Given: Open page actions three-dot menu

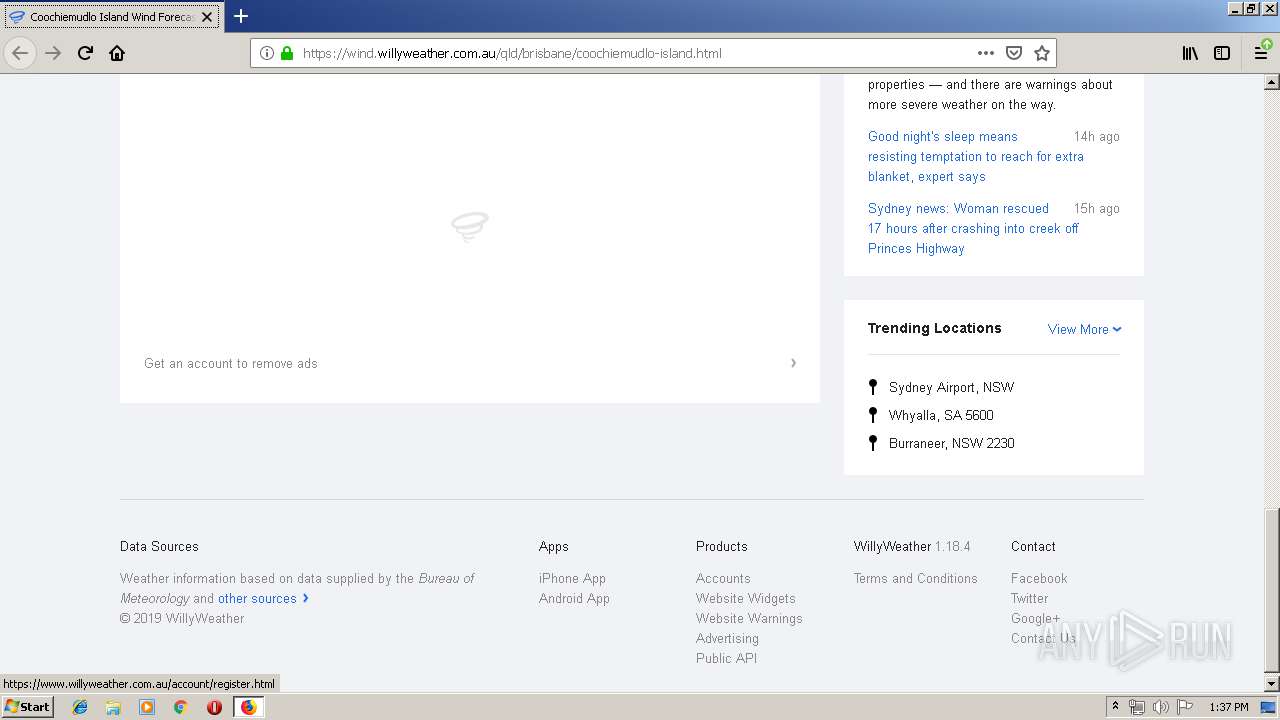Looking at the screenshot, I should coord(986,53).
